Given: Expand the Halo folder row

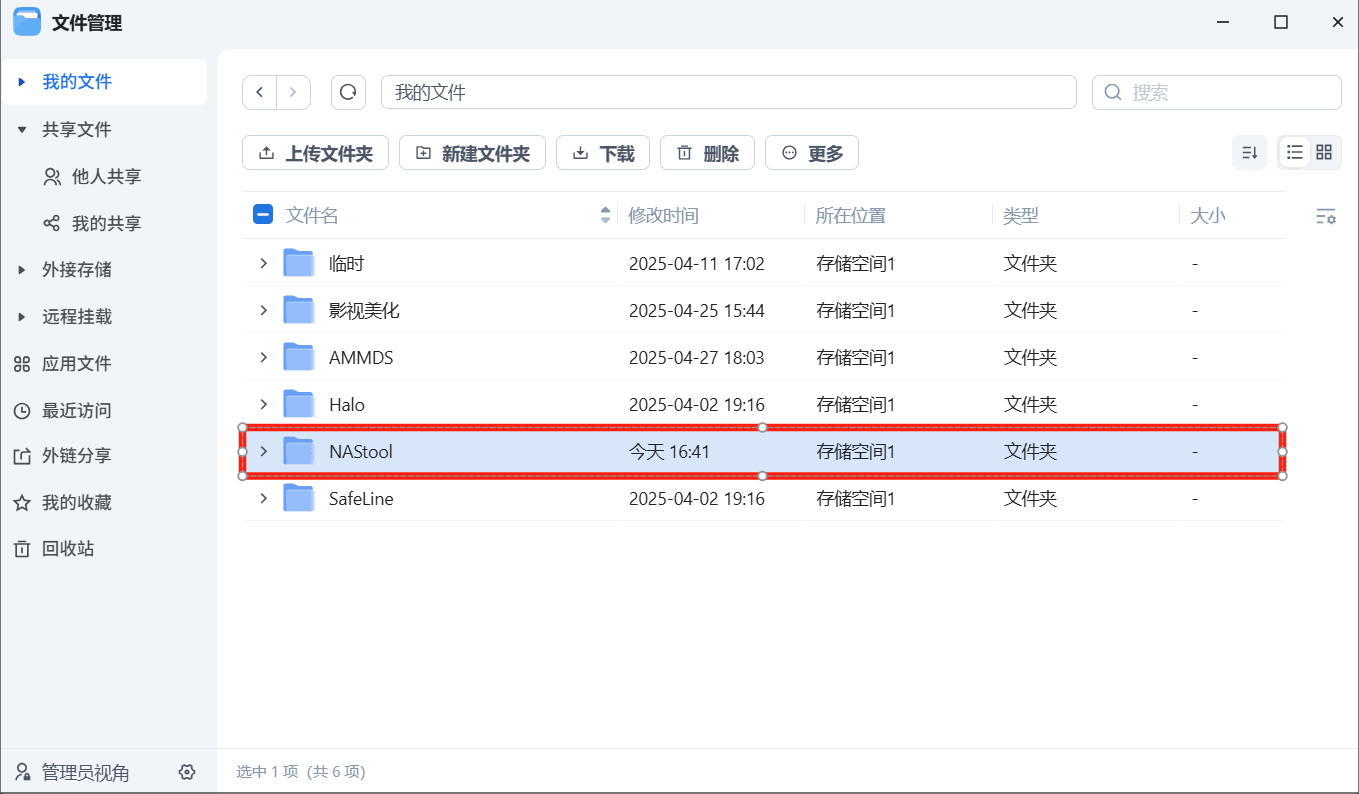Looking at the screenshot, I should click(x=264, y=404).
